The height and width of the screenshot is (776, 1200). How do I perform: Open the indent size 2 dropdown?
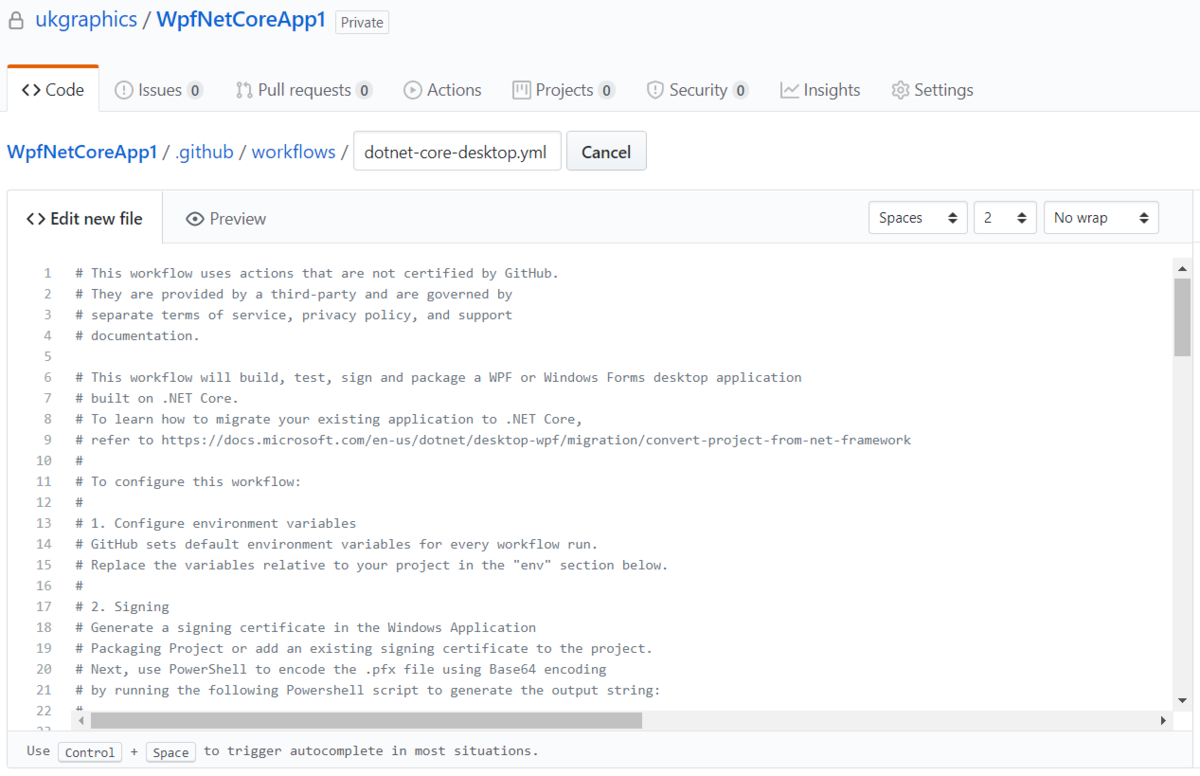pyautogui.click(x=1005, y=218)
